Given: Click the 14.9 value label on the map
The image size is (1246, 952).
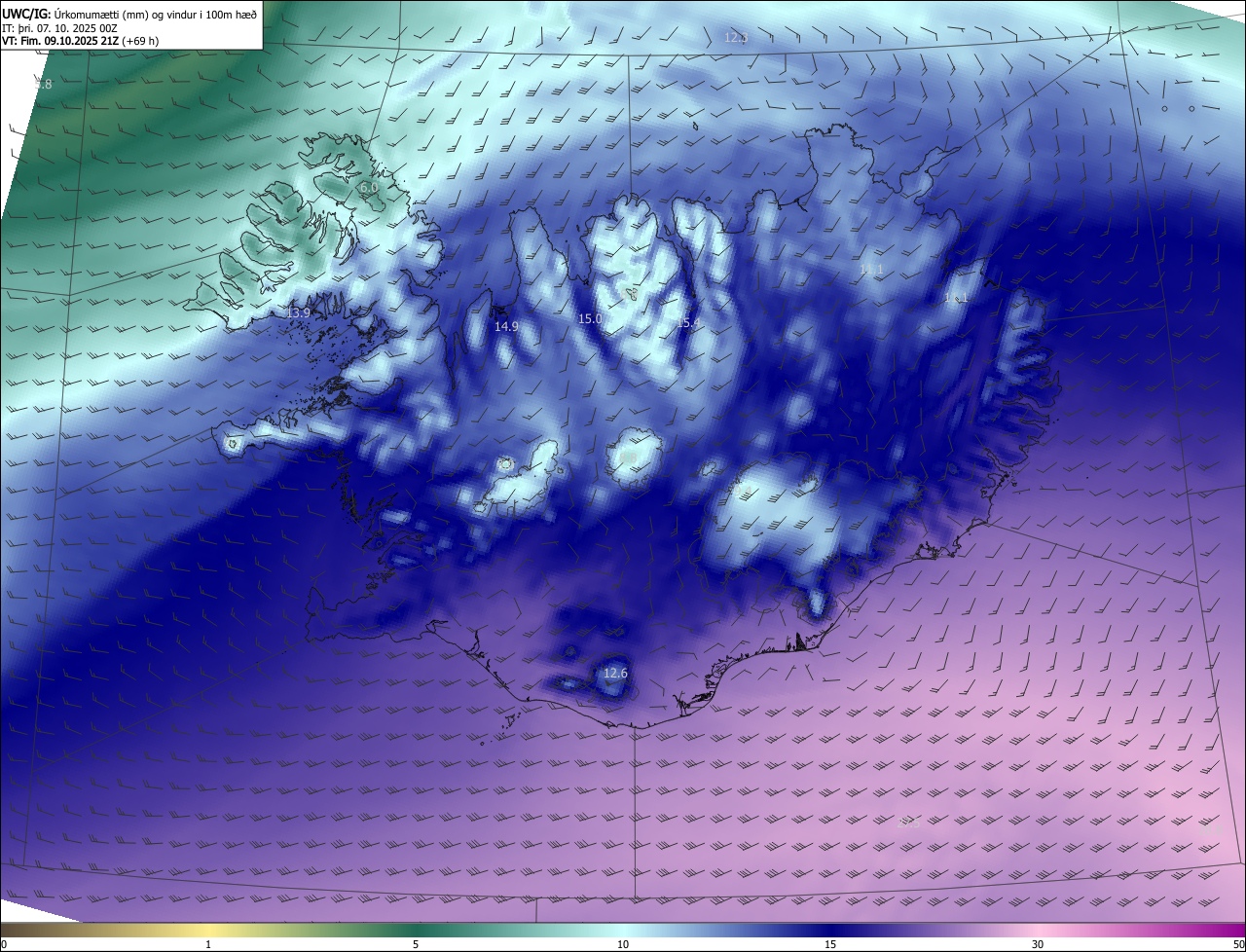Looking at the screenshot, I should click(506, 327).
